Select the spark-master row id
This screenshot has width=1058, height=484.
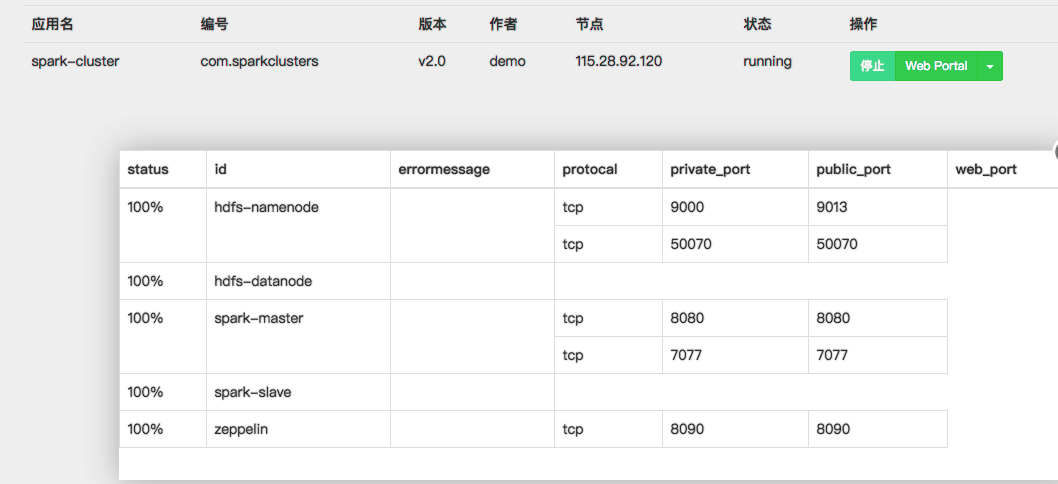[258, 318]
